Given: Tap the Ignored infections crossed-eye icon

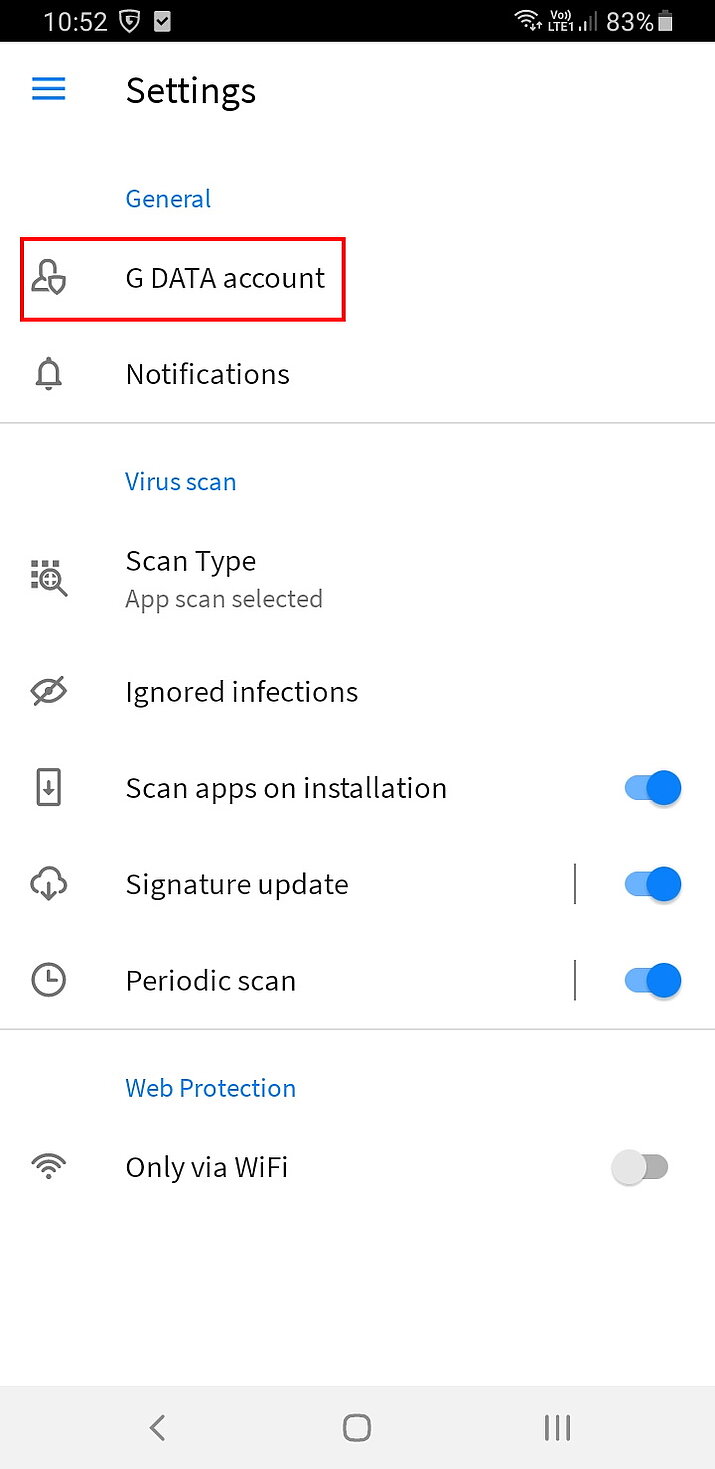Looking at the screenshot, I should point(49,692).
